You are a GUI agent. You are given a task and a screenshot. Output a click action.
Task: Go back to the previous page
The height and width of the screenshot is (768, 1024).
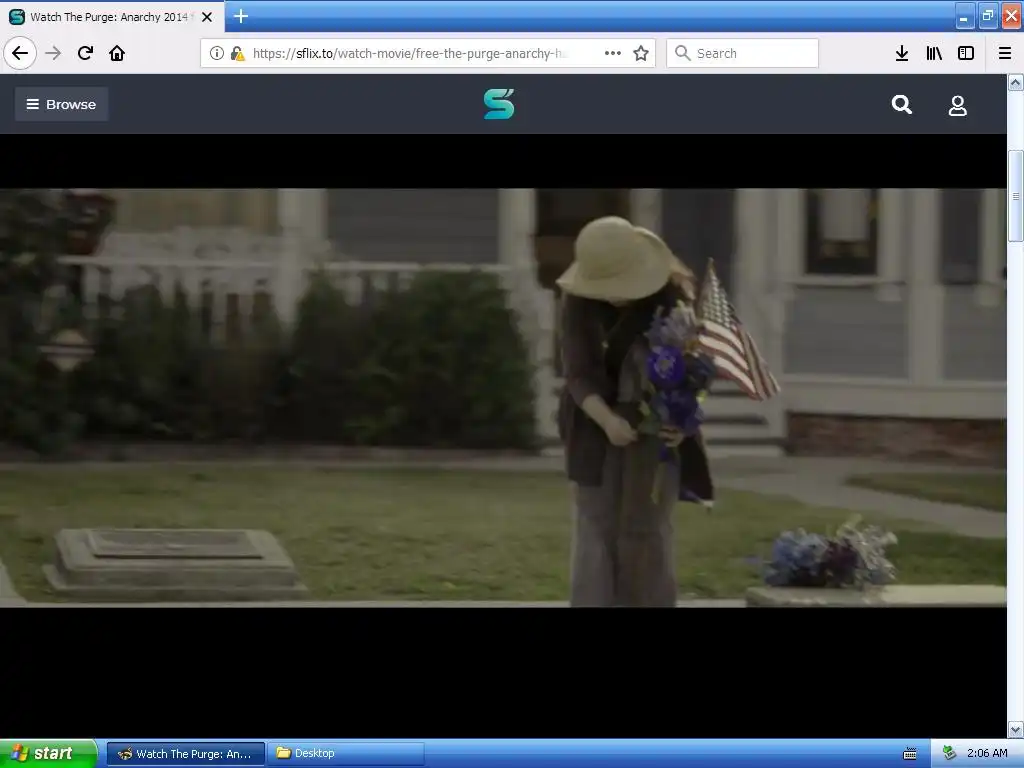[20, 53]
